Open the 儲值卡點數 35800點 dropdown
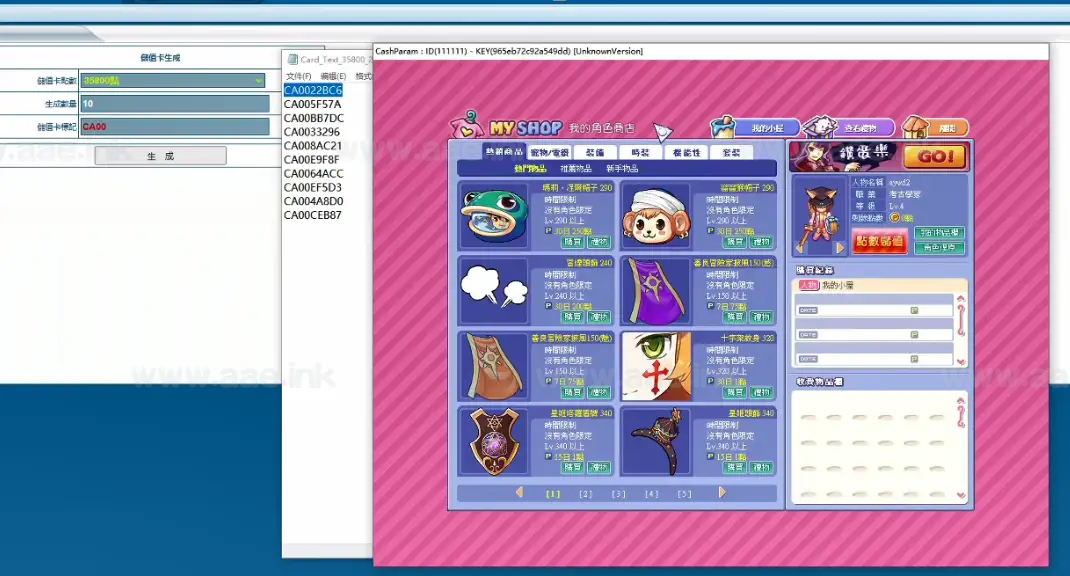The height and width of the screenshot is (576, 1070). (x=173, y=81)
